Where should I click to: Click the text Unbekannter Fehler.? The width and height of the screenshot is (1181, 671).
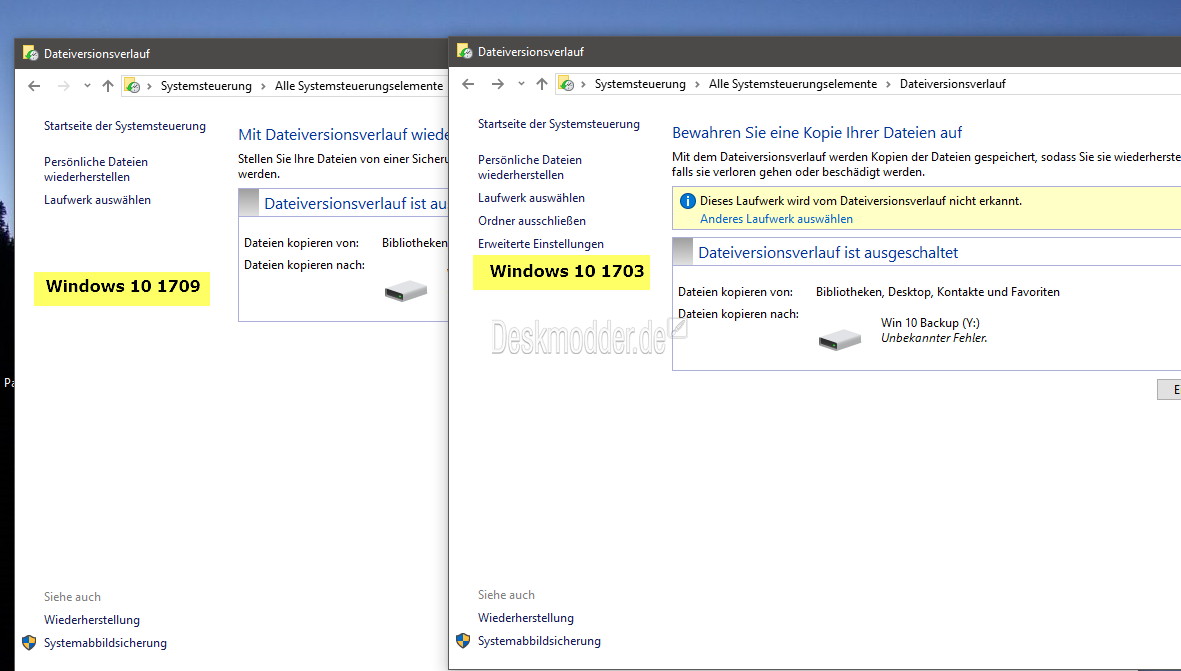pyautogui.click(x=934, y=337)
